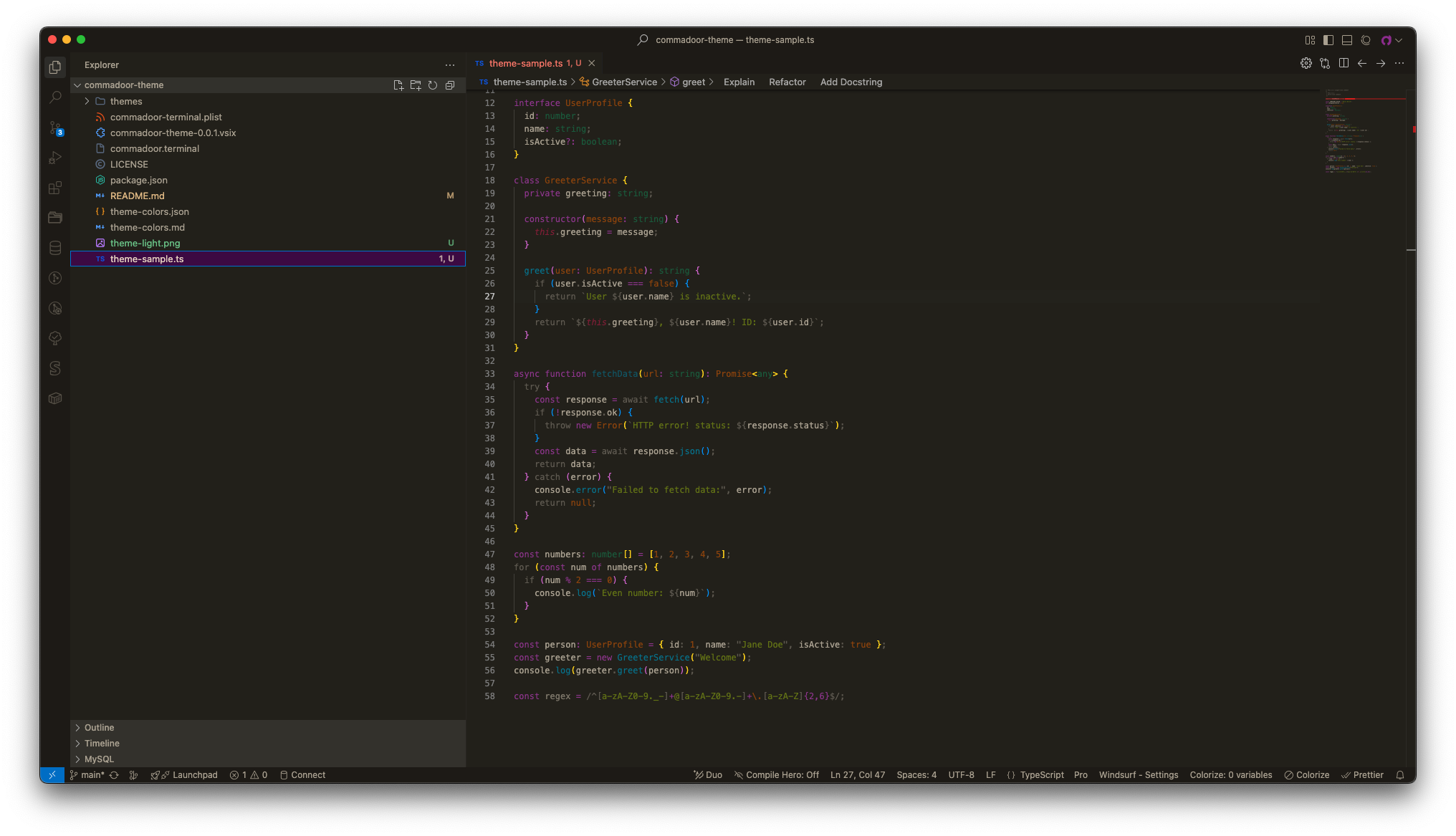
Task: Open editor settings gear icon
Action: tap(1306, 64)
